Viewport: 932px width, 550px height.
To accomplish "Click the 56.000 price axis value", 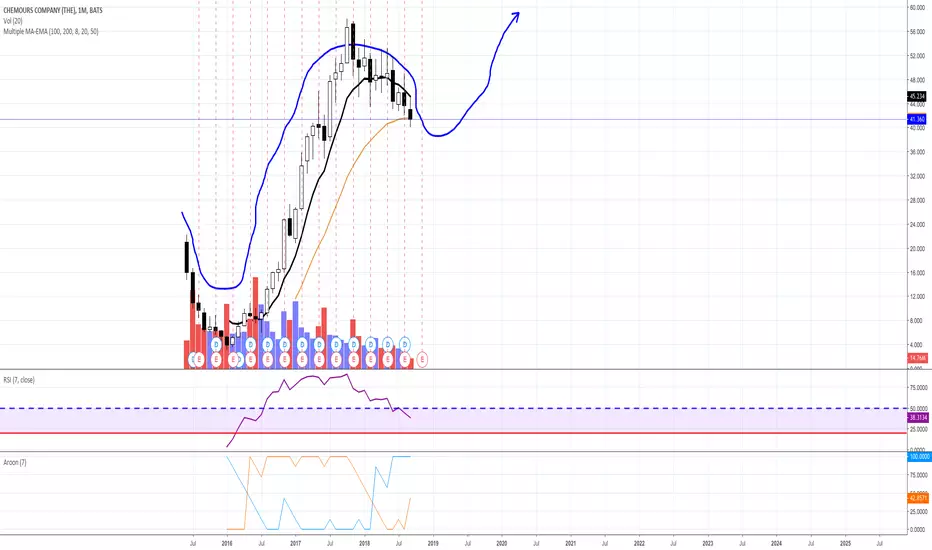I will [x=917, y=32].
